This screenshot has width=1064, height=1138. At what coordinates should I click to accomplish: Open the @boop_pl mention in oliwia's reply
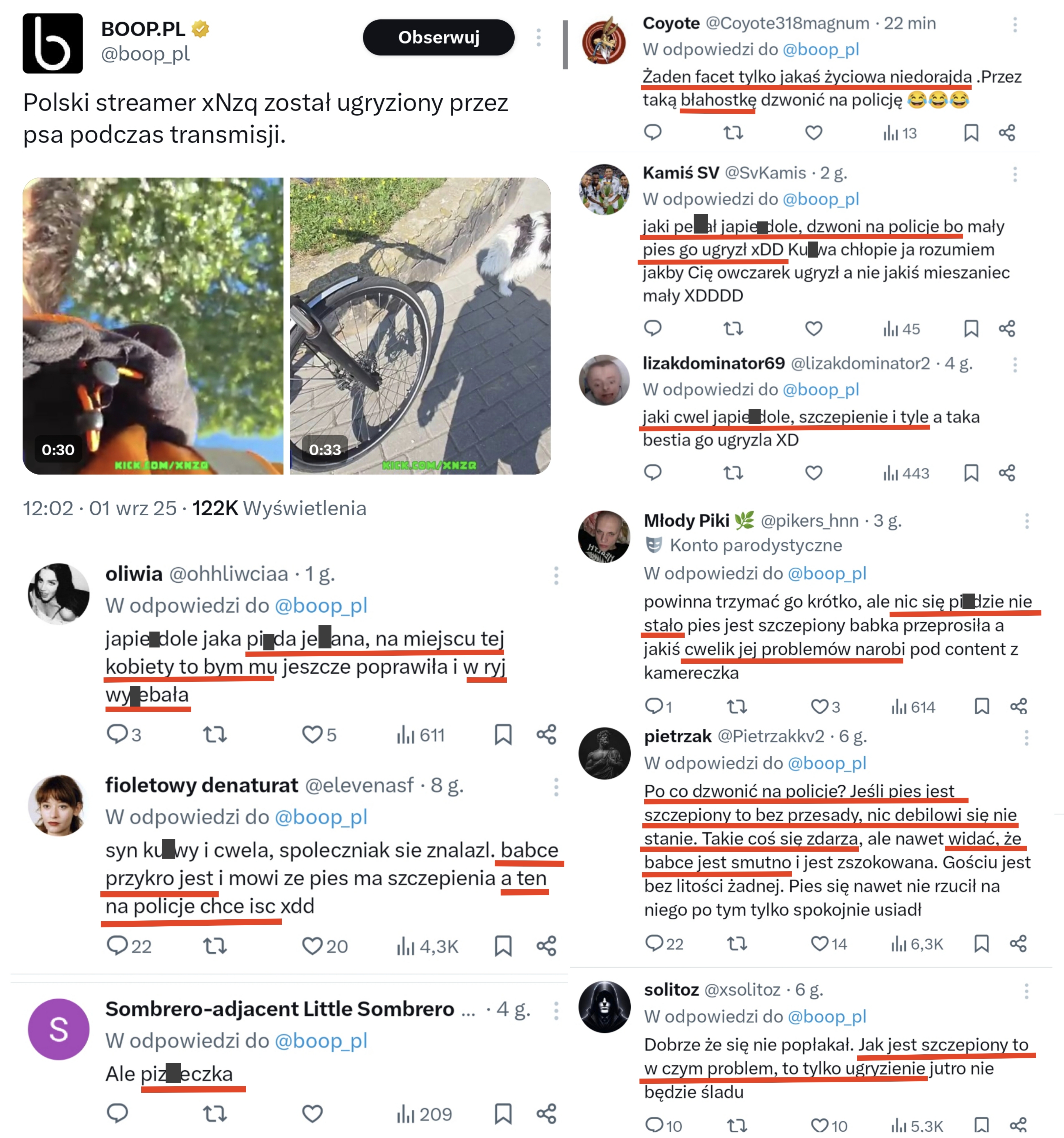[x=321, y=606]
